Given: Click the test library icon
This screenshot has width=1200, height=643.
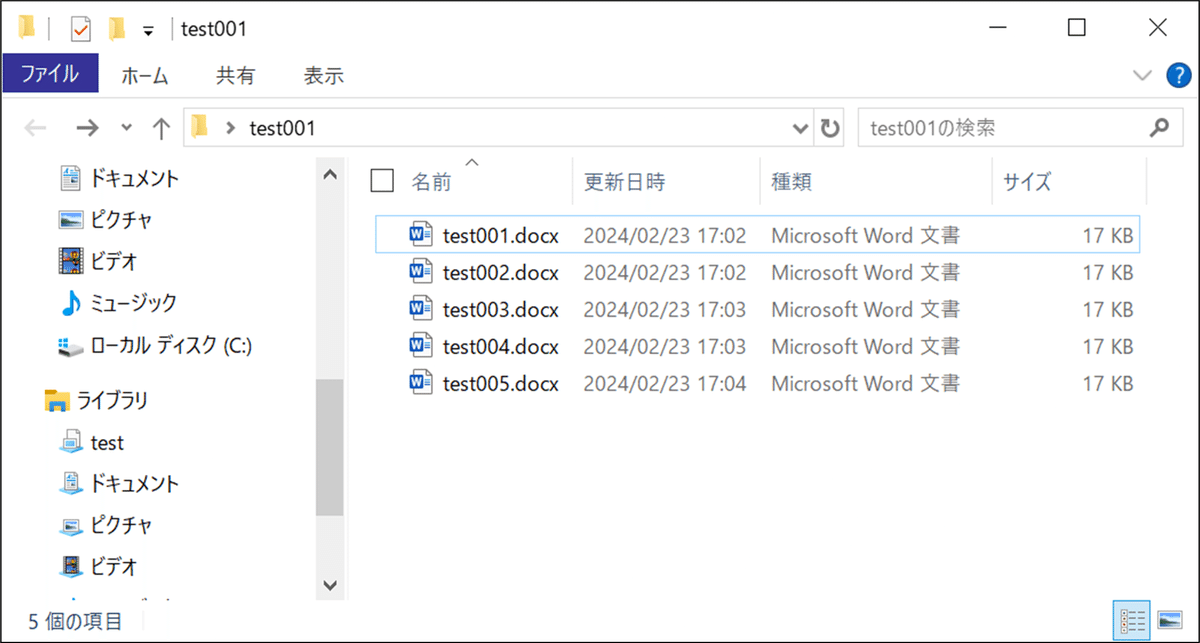Looking at the screenshot, I should (x=71, y=442).
